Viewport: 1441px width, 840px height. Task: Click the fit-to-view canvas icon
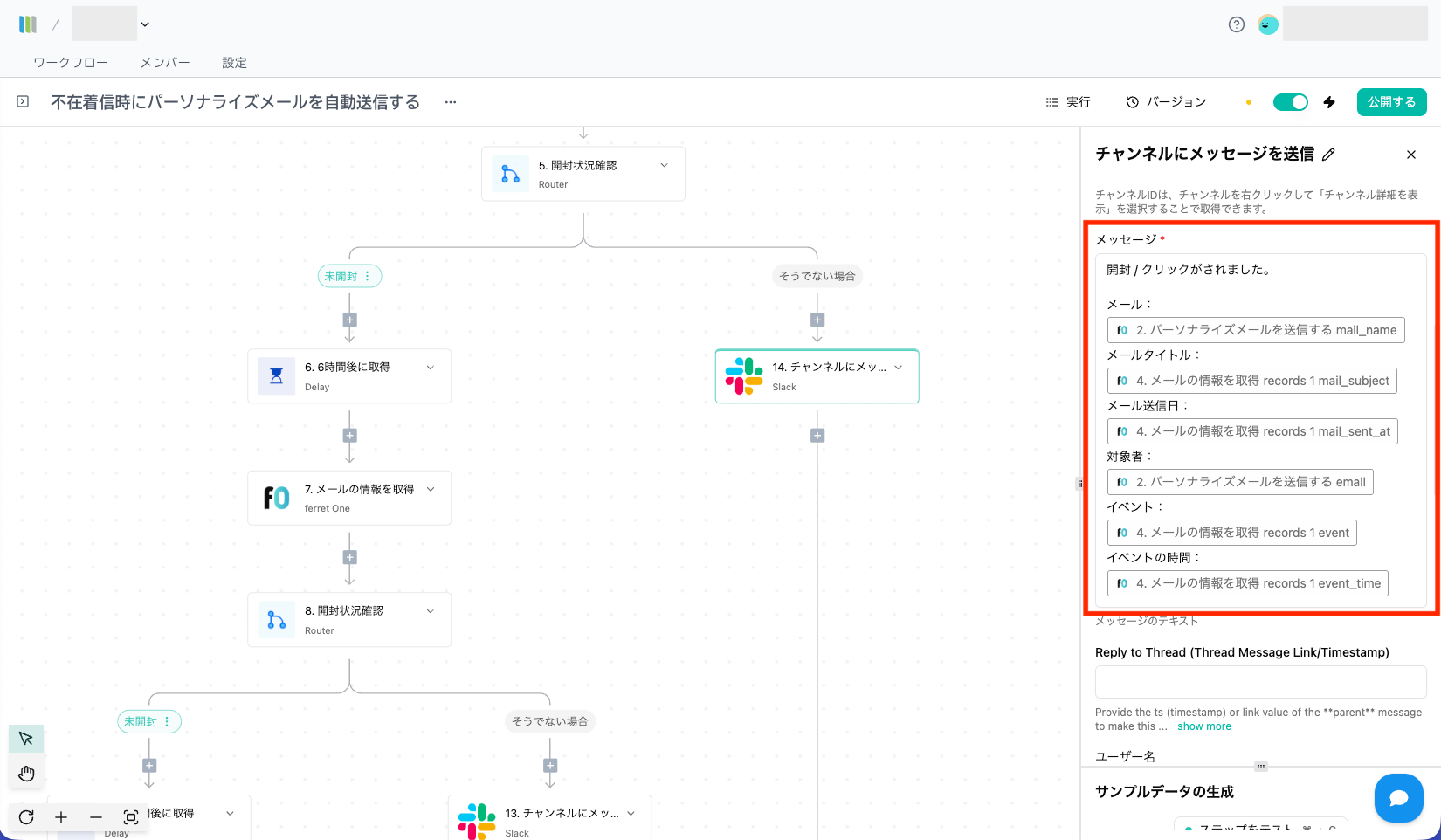tap(131, 817)
